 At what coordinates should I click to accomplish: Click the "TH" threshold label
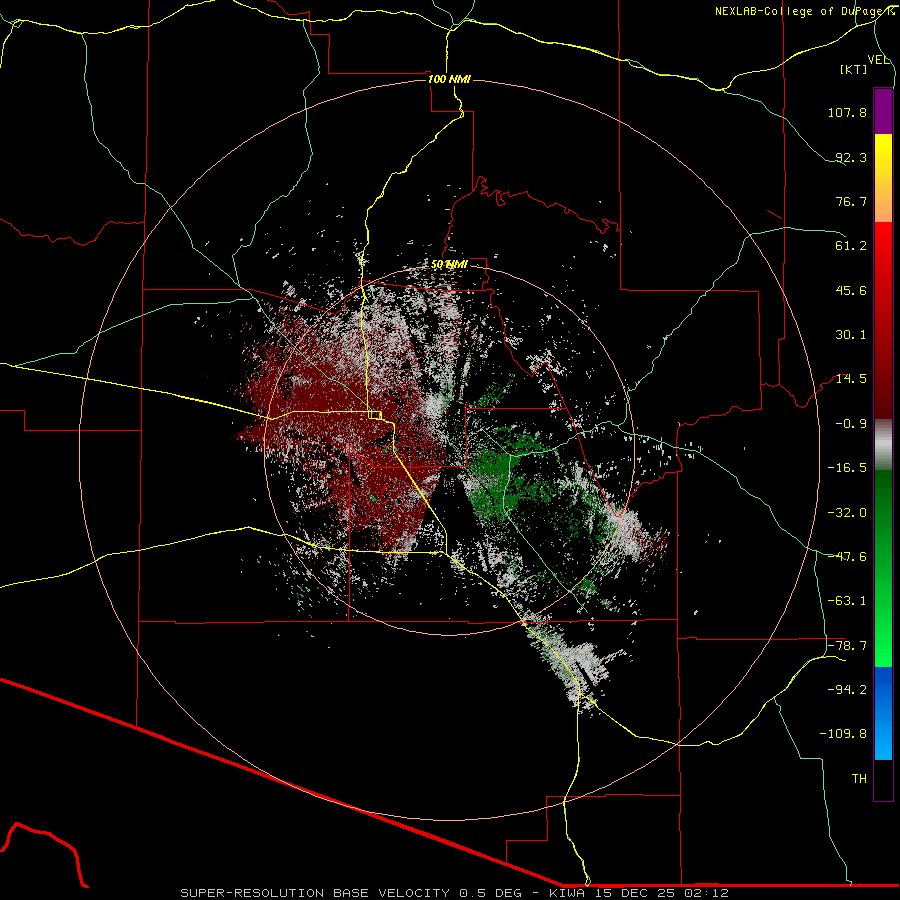859,779
